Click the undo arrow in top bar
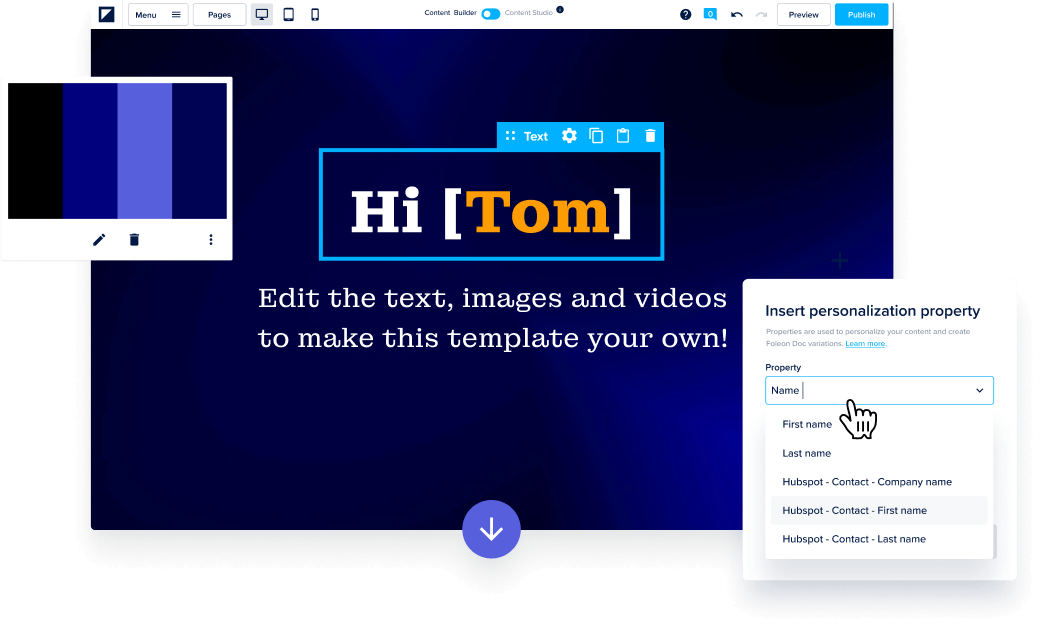This screenshot has height=631, width=1044. (737, 15)
